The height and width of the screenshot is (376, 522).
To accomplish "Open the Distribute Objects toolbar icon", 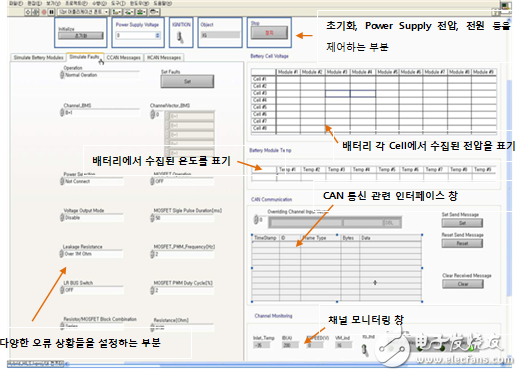I will point(129,12).
